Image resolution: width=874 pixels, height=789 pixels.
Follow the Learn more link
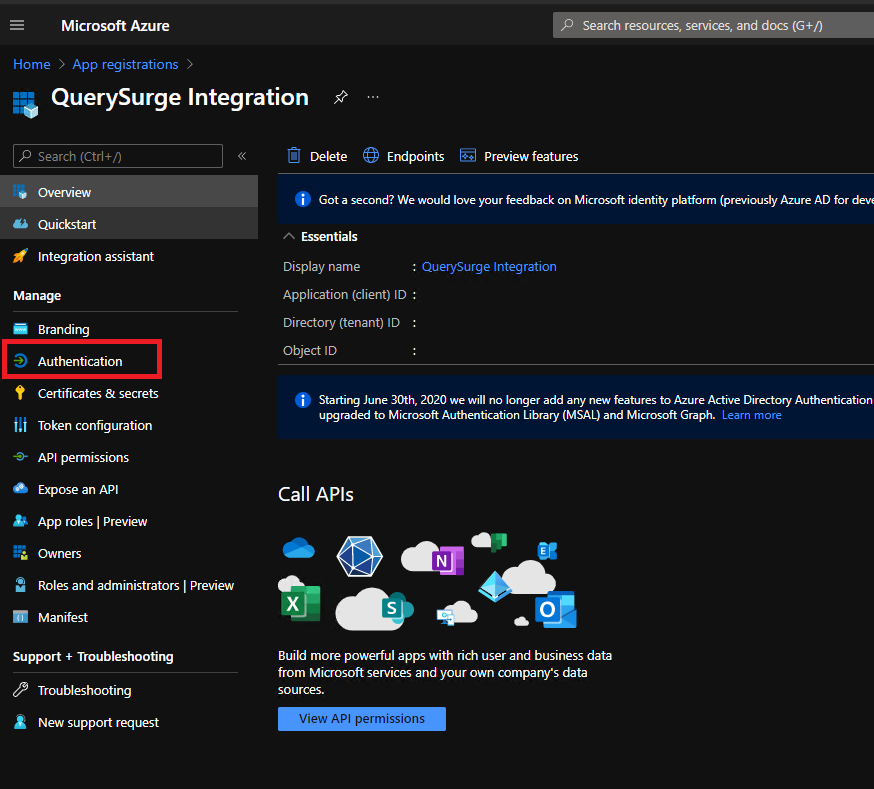(751, 415)
